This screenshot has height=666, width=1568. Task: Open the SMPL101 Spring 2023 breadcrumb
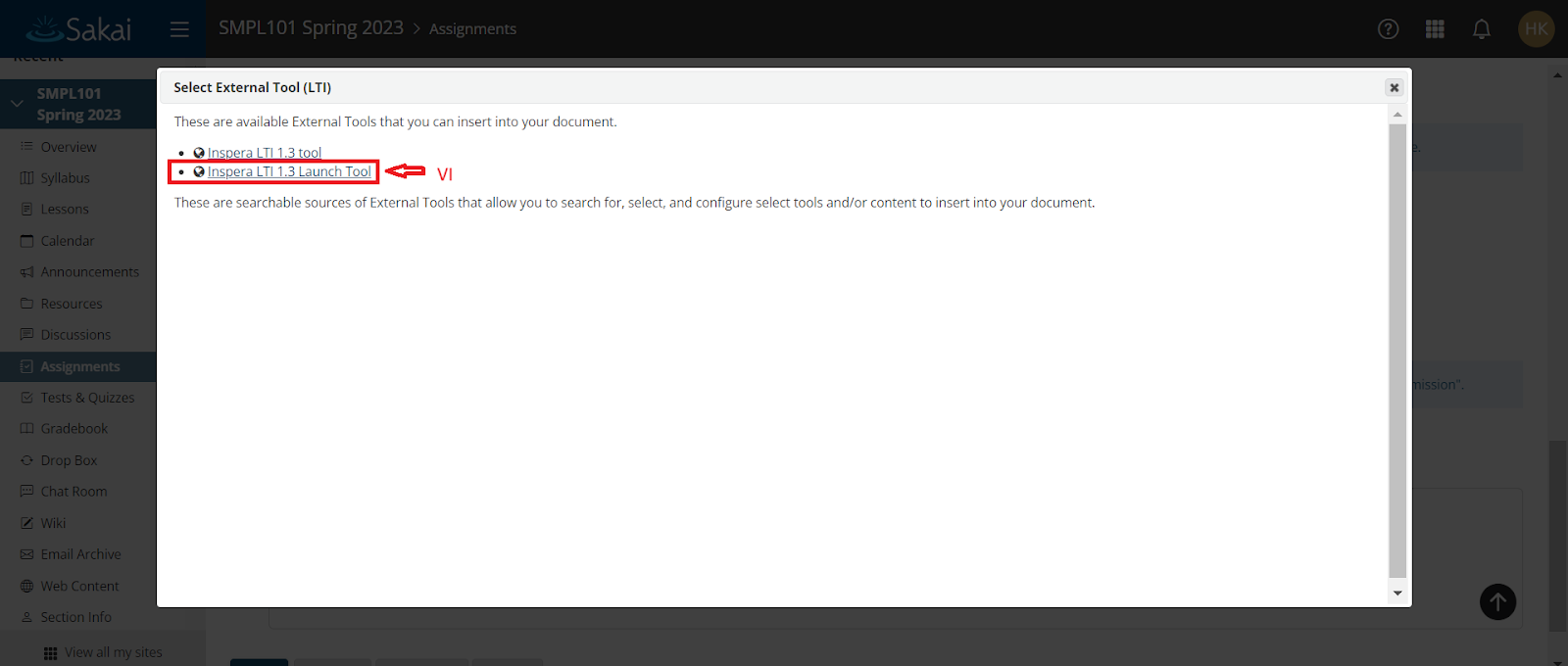pos(311,27)
